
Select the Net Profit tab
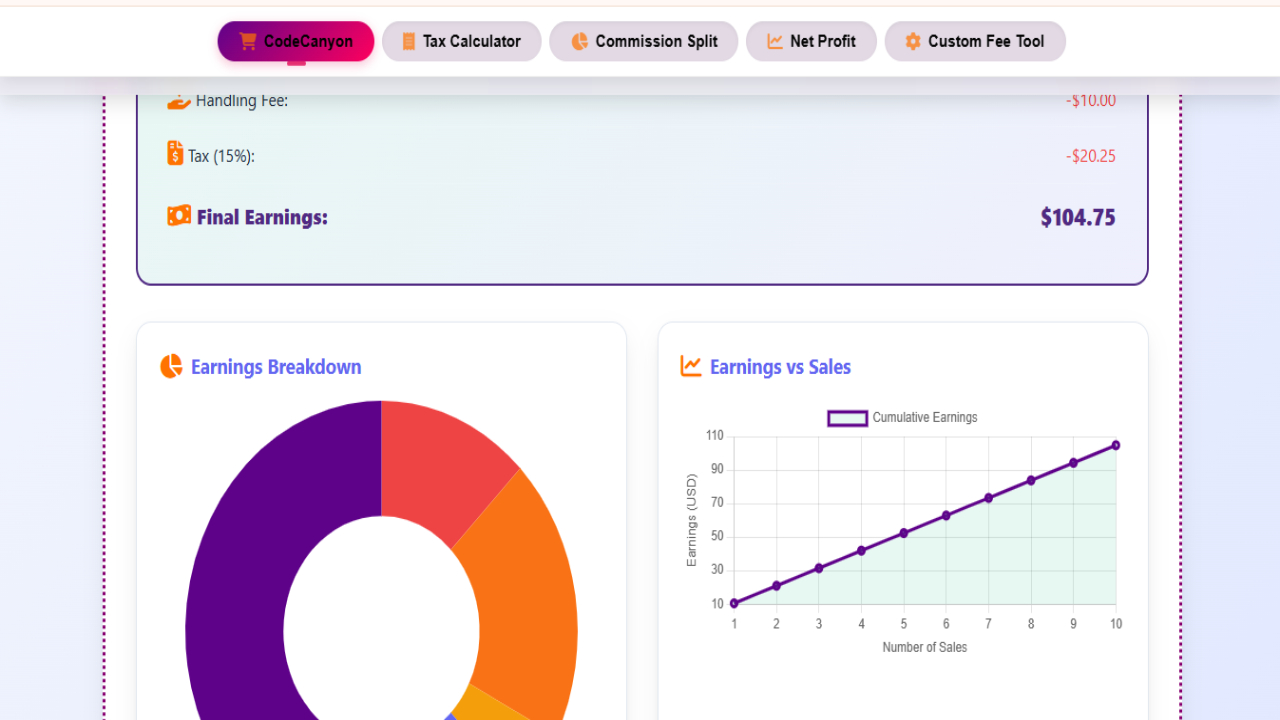pos(812,41)
